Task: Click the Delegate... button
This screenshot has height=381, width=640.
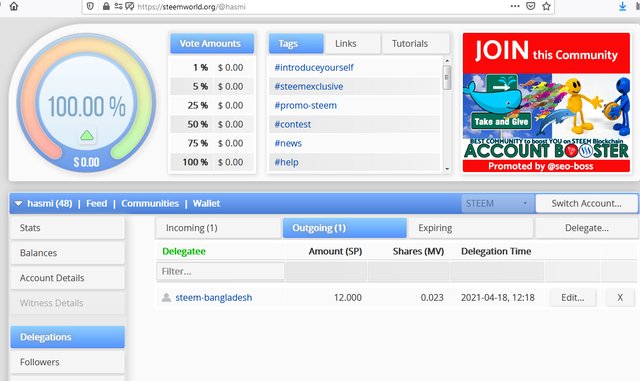Action: (586, 228)
